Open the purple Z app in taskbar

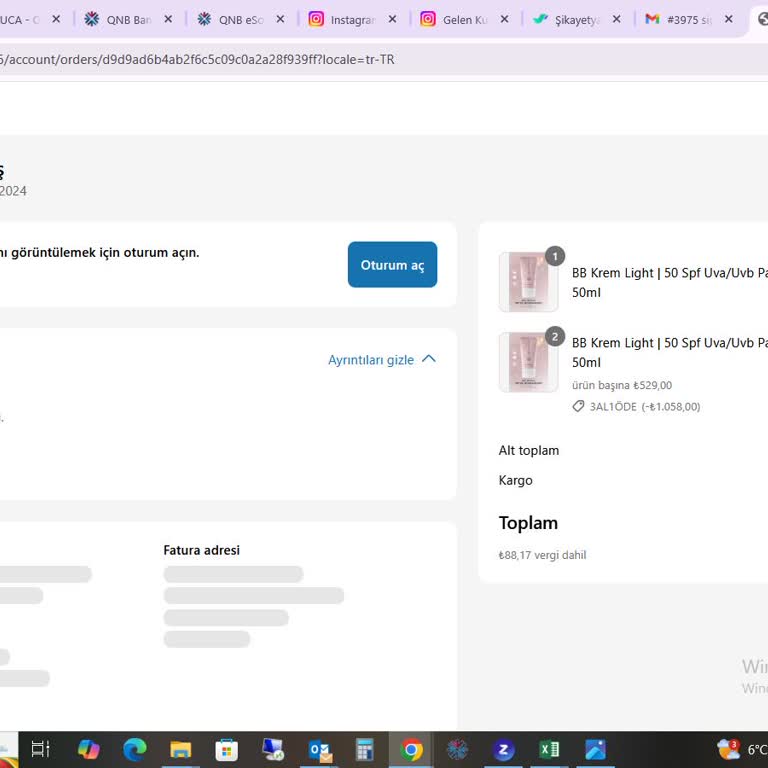[504, 749]
